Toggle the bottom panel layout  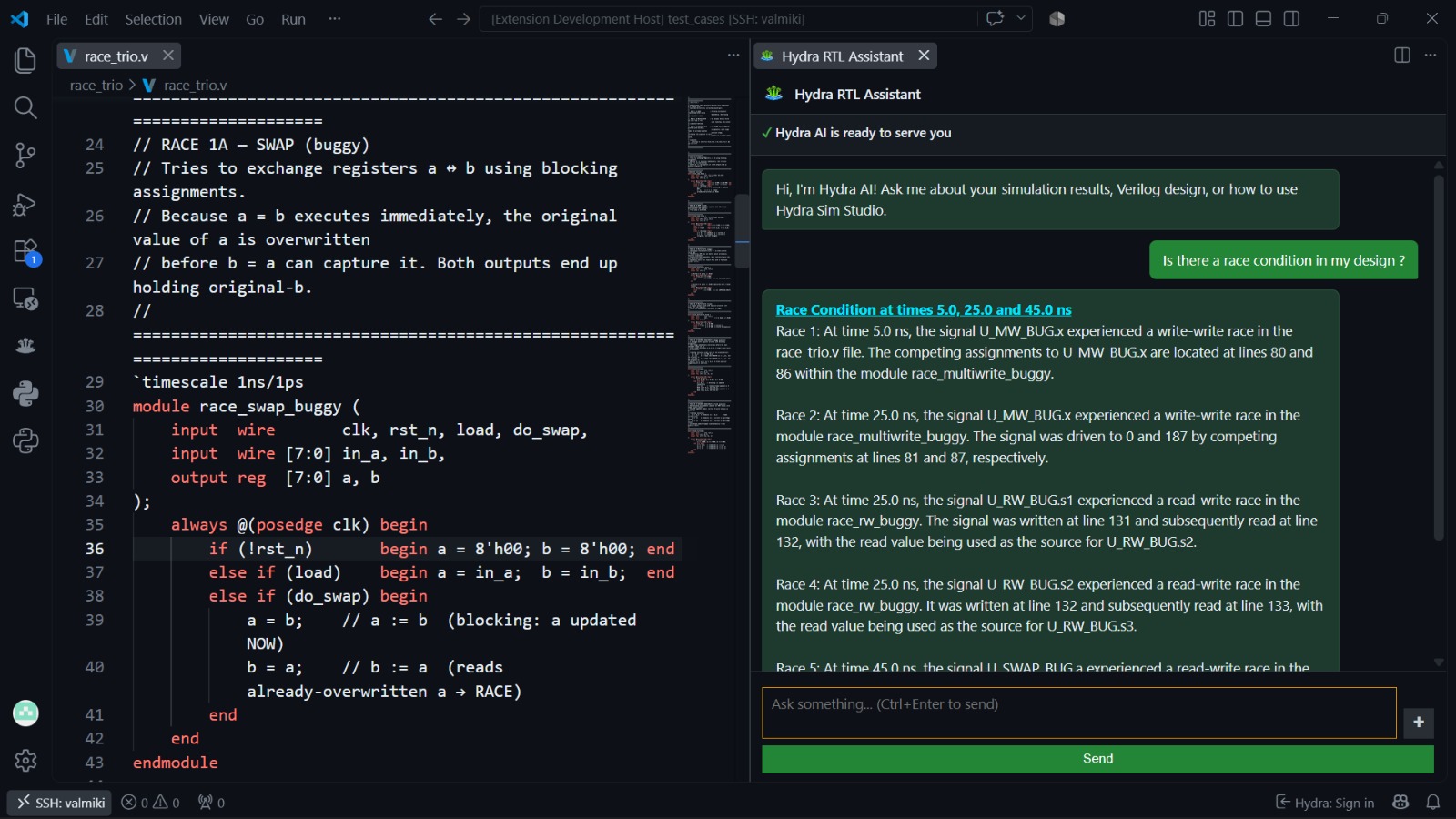pos(1263,18)
